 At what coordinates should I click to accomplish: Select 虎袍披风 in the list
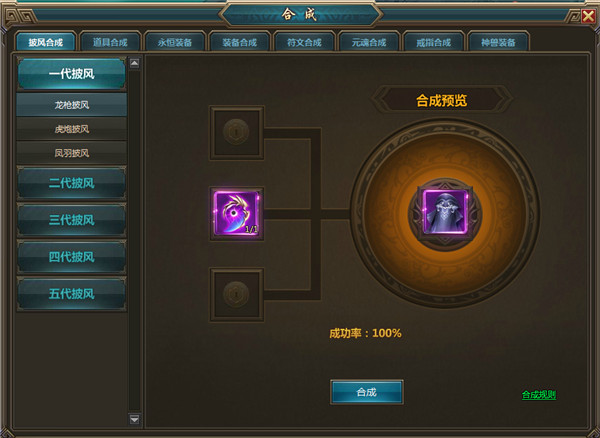coord(72,129)
